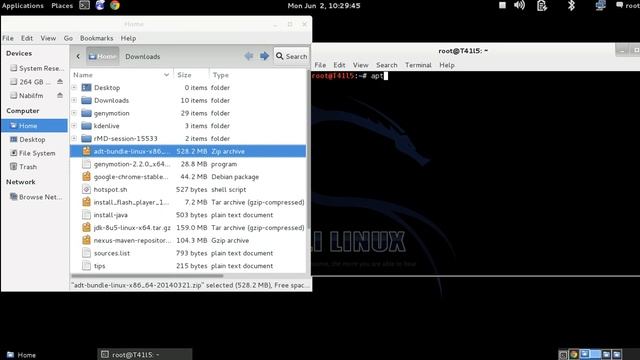
Task: Sort by Type column header
Action: [257, 75]
